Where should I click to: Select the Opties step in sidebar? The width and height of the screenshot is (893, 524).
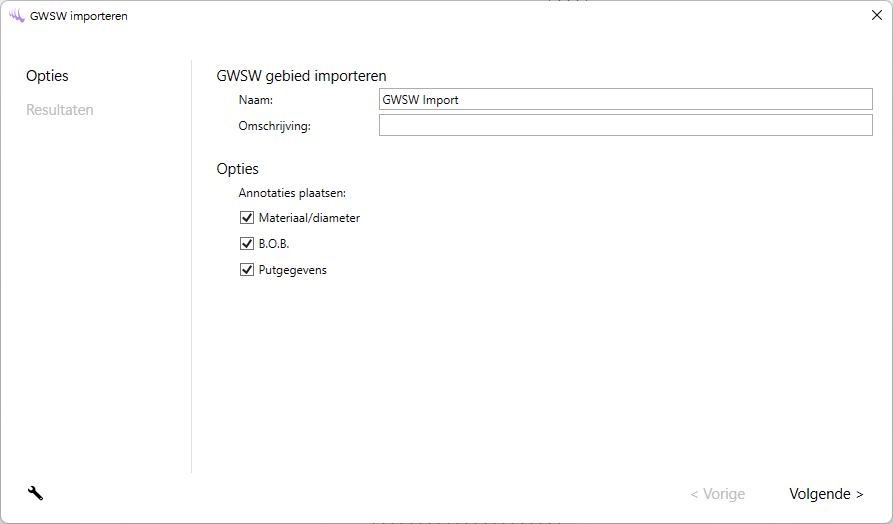(47, 76)
